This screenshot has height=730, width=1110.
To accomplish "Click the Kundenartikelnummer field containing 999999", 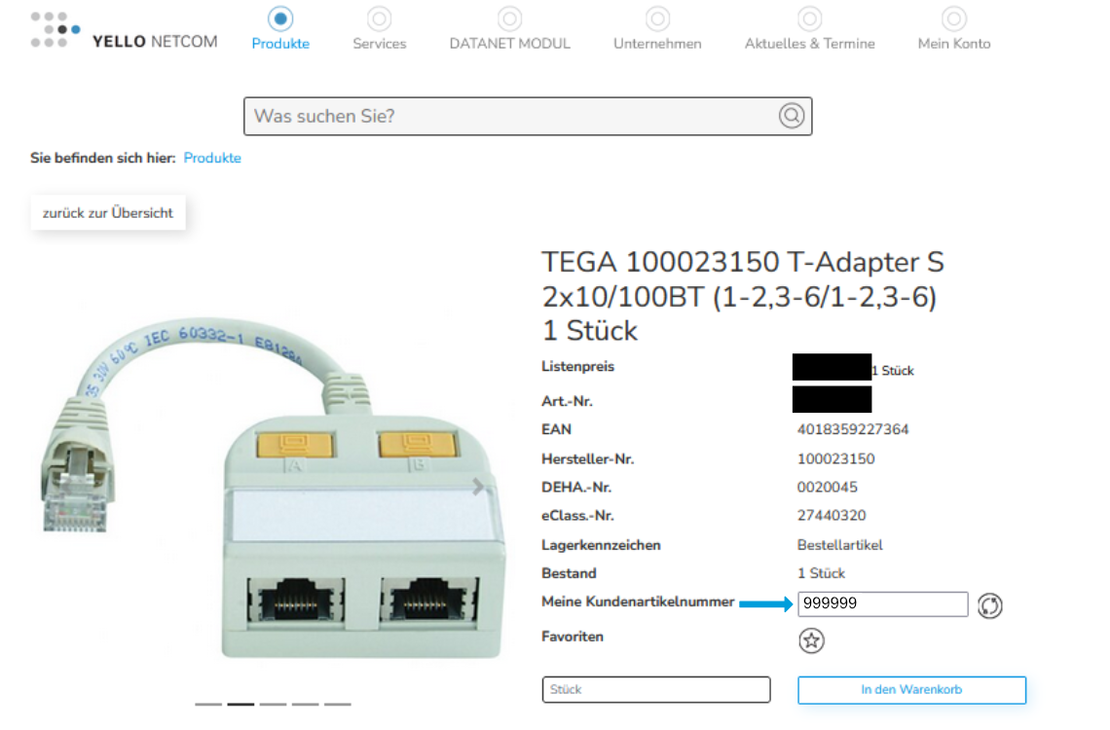I will 883,604.
